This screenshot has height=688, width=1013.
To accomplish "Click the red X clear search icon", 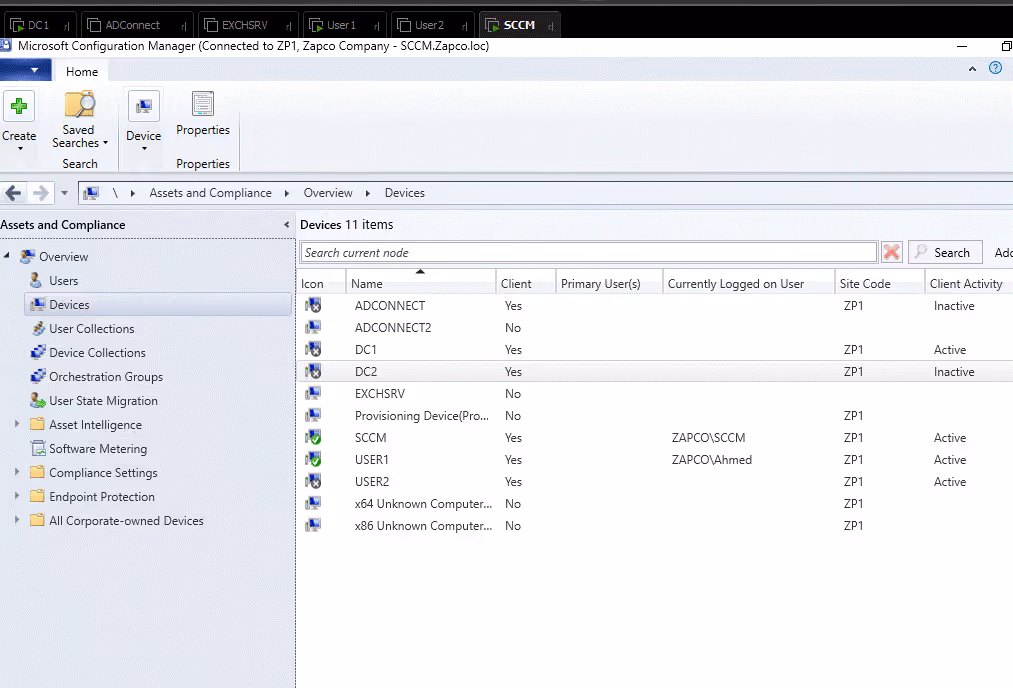I will 892,253.
